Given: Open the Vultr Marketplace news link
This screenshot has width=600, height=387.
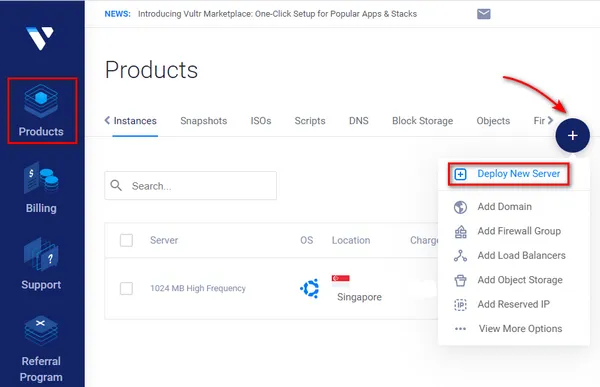Looking at the screenshot, I should click(x=277, y=14).
